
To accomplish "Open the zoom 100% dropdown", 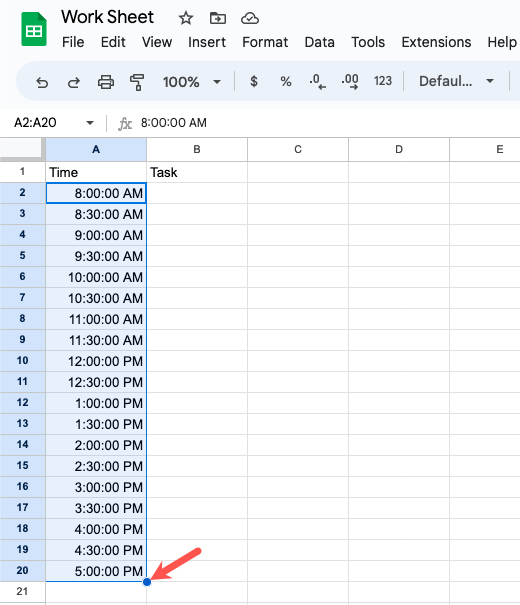I will [191, 82].
